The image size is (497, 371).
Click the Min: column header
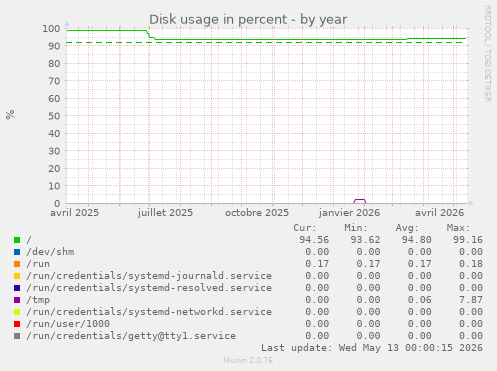(356, 228)
